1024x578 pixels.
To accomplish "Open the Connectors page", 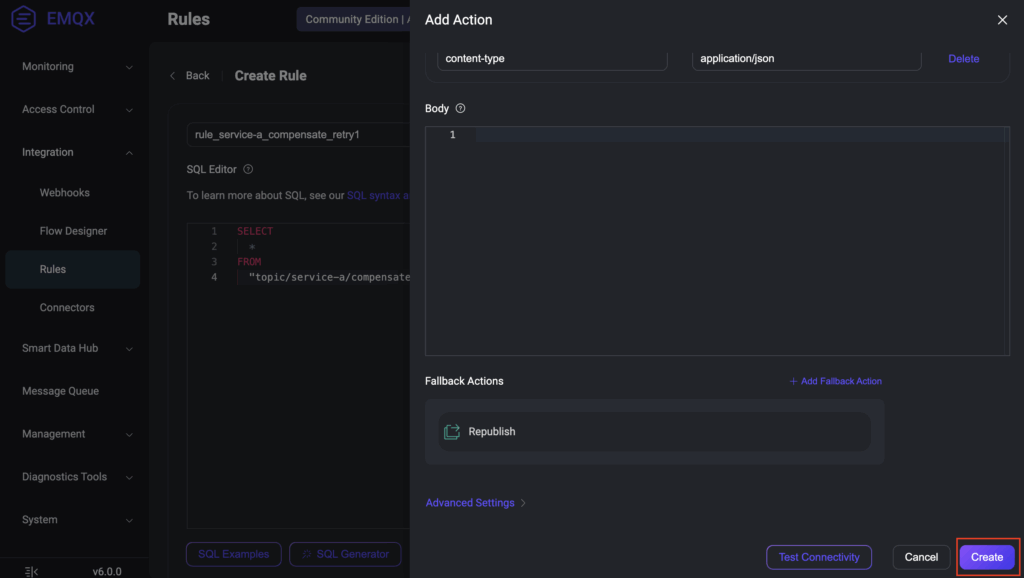I will click(x=67, y=308).
